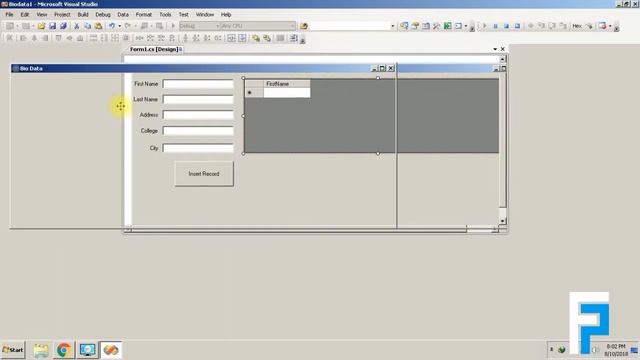This screenshot has width=640, height=360.
Task: Click the Center Horizontally icon
Action: pos(231,38)
